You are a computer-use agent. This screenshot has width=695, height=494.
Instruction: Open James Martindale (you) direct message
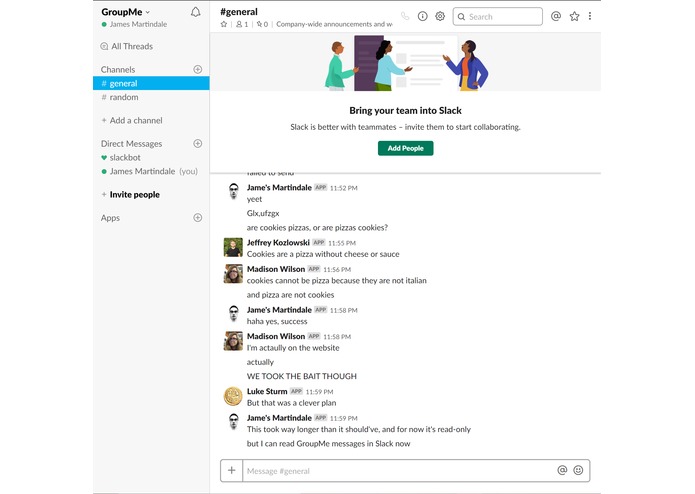pyautogui.click(x=149, y=171)
